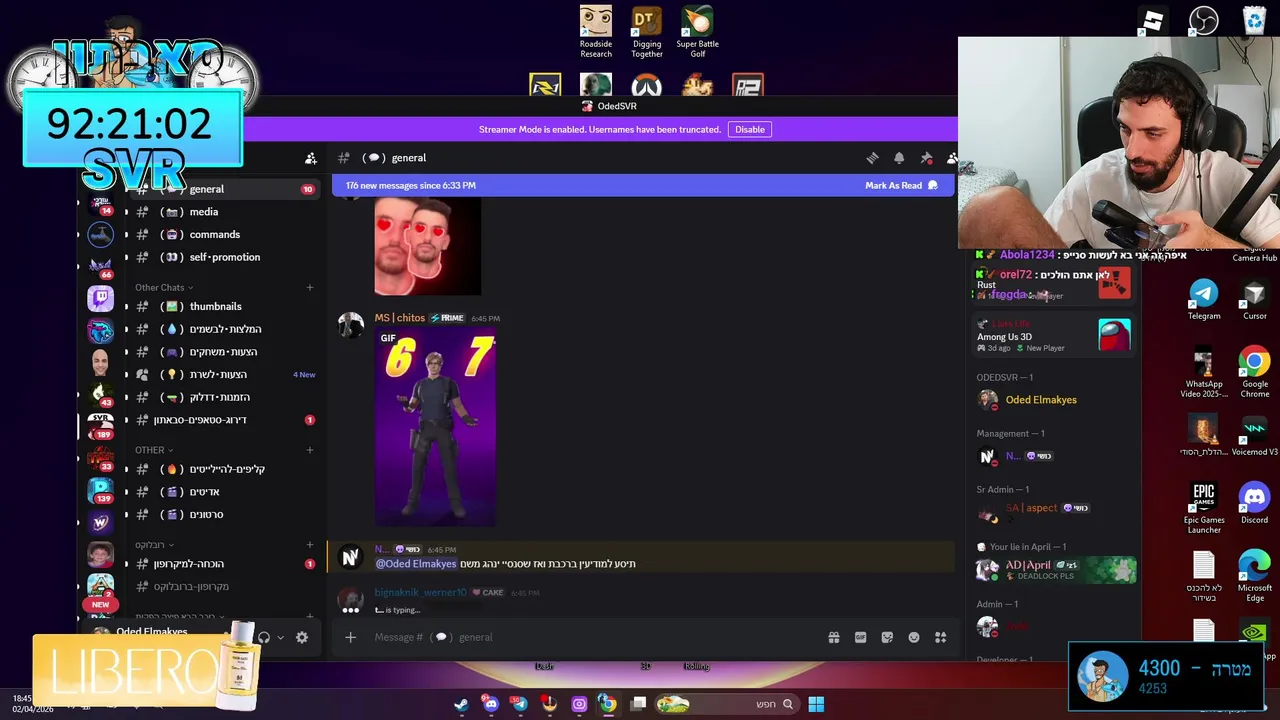Screen dimensions: 1280x720
Task: Click the red-hearts faces image in chat
Action: pos(428,246)
